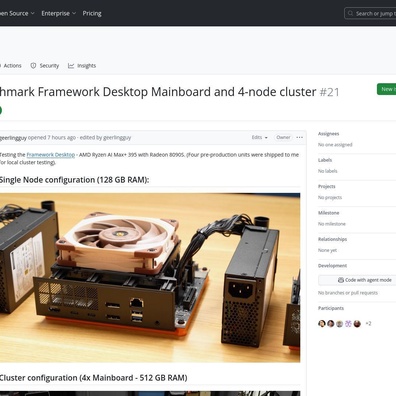Screen dimensions: 396x396
Task: Open the Framework Desktop link
Action: point(51,155)
